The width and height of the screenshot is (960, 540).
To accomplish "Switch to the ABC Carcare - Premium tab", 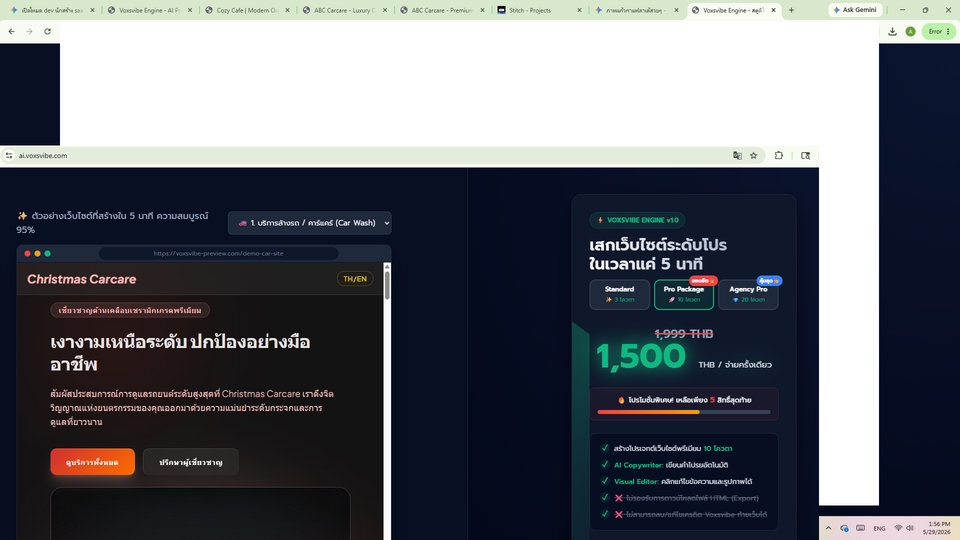I will tap(442, 10).
